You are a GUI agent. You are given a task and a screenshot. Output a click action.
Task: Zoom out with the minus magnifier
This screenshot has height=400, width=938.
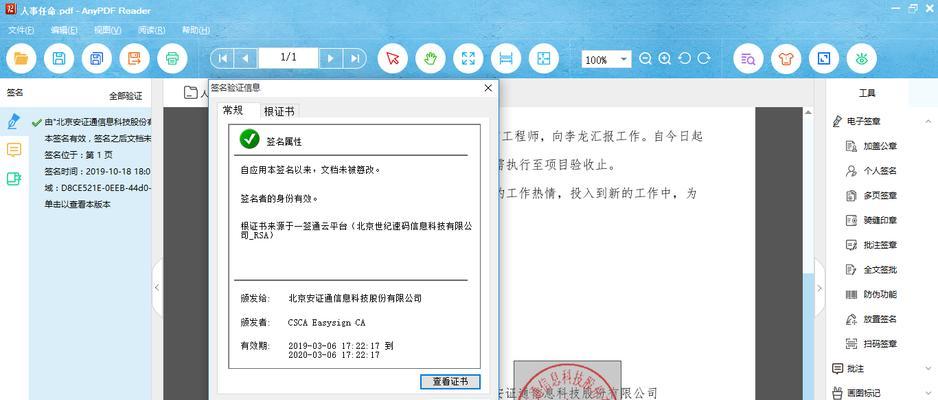tap(645, 59)
